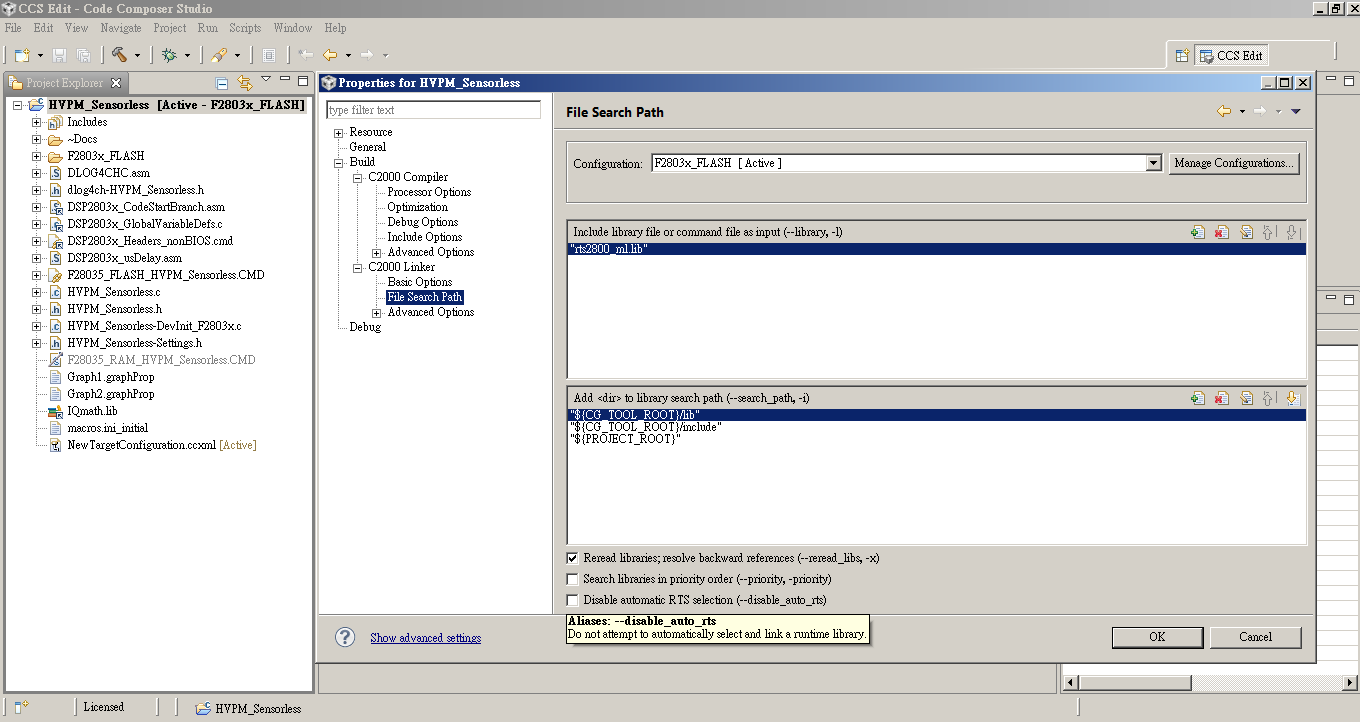
Task: Select Include Options in the tree
Action: pos(425,237)
